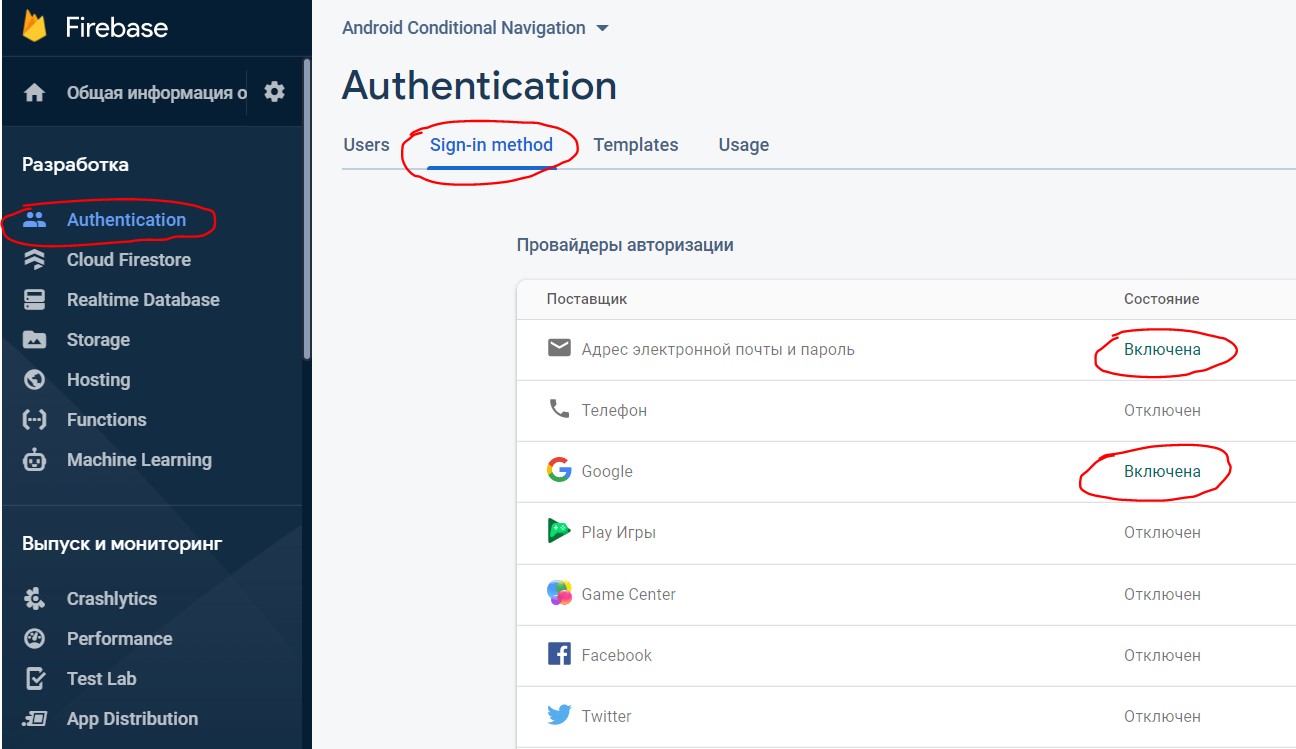1296x749 pixels.
Task: Select the Google provider name
Action: click(x=607, y=471)
